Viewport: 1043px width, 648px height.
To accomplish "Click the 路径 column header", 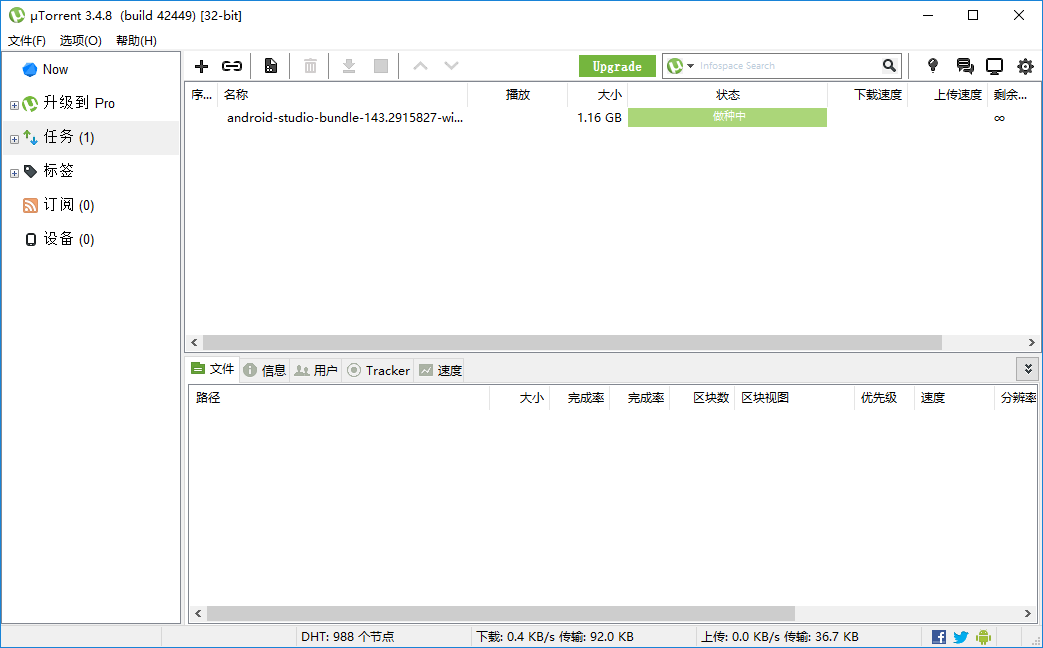I will (339, 398).
